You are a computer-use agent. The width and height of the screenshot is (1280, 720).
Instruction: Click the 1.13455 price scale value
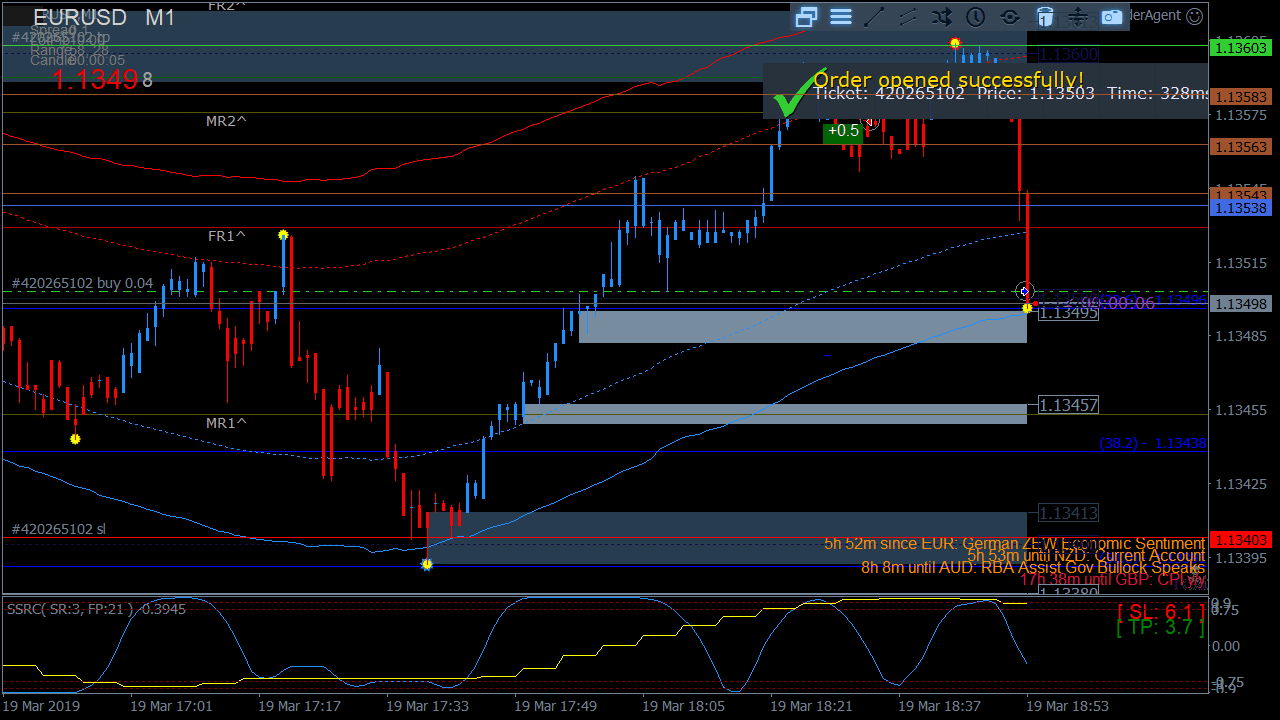tap(1242, 410)
